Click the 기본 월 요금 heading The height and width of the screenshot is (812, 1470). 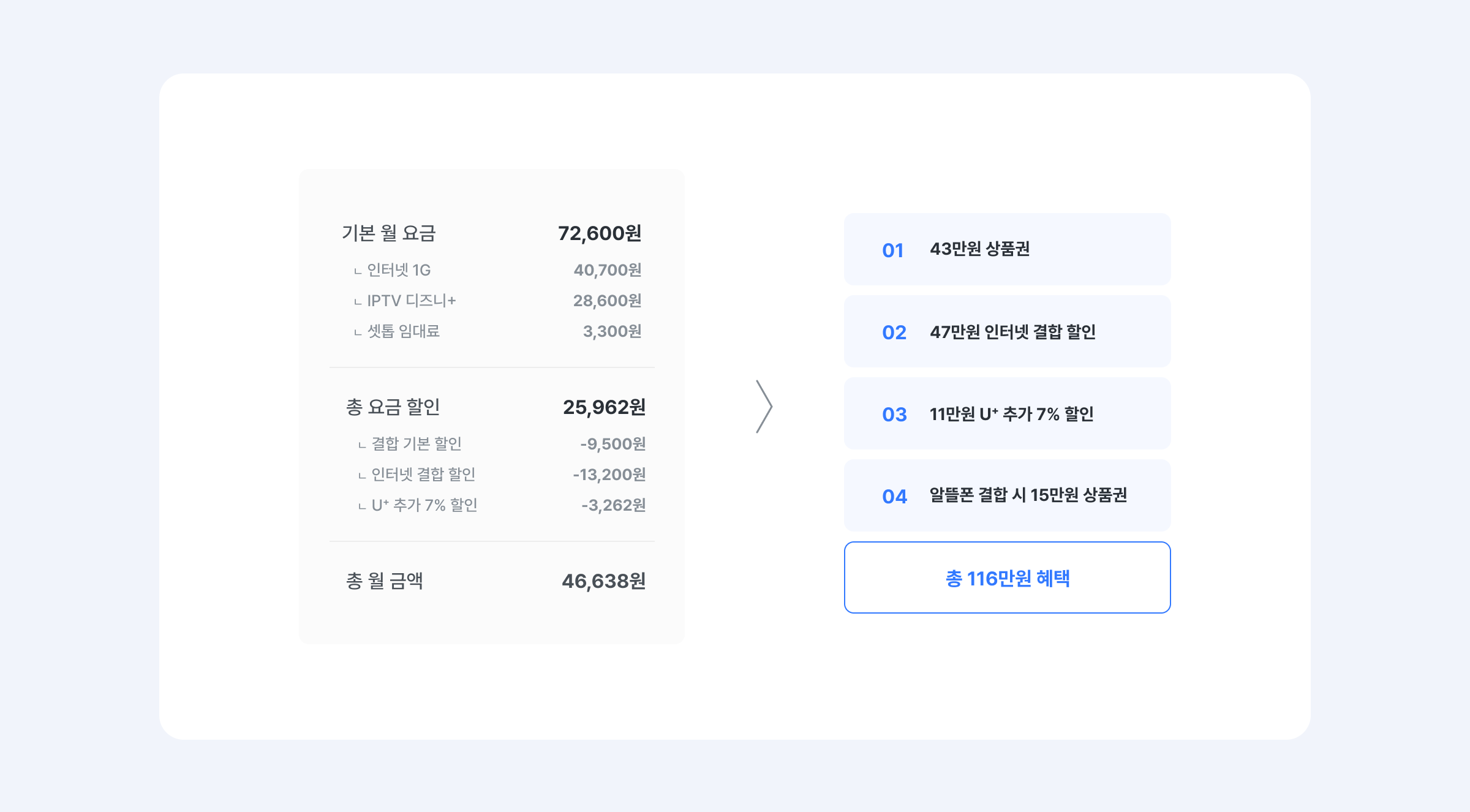click(388, 233)
